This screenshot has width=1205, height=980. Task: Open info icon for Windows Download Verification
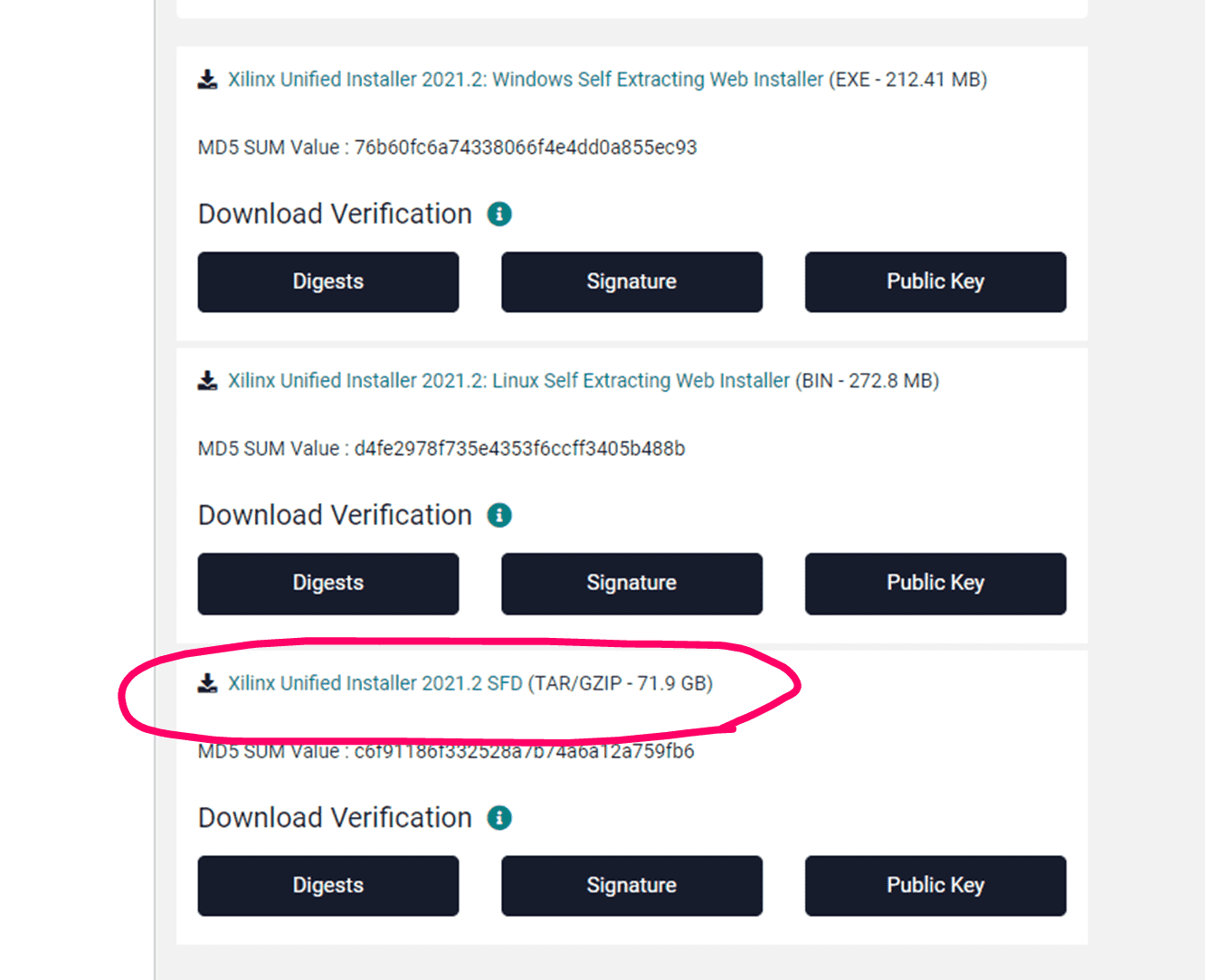(x=499, y=214)
